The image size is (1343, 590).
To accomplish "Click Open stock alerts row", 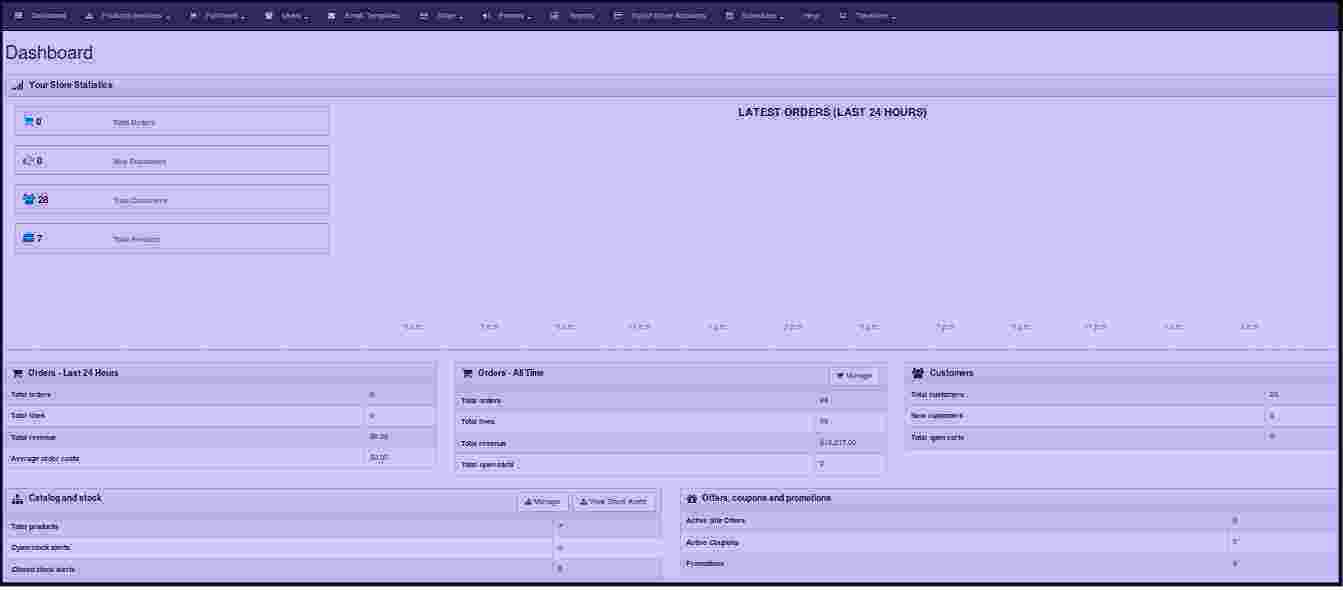I will pos(333,547).
